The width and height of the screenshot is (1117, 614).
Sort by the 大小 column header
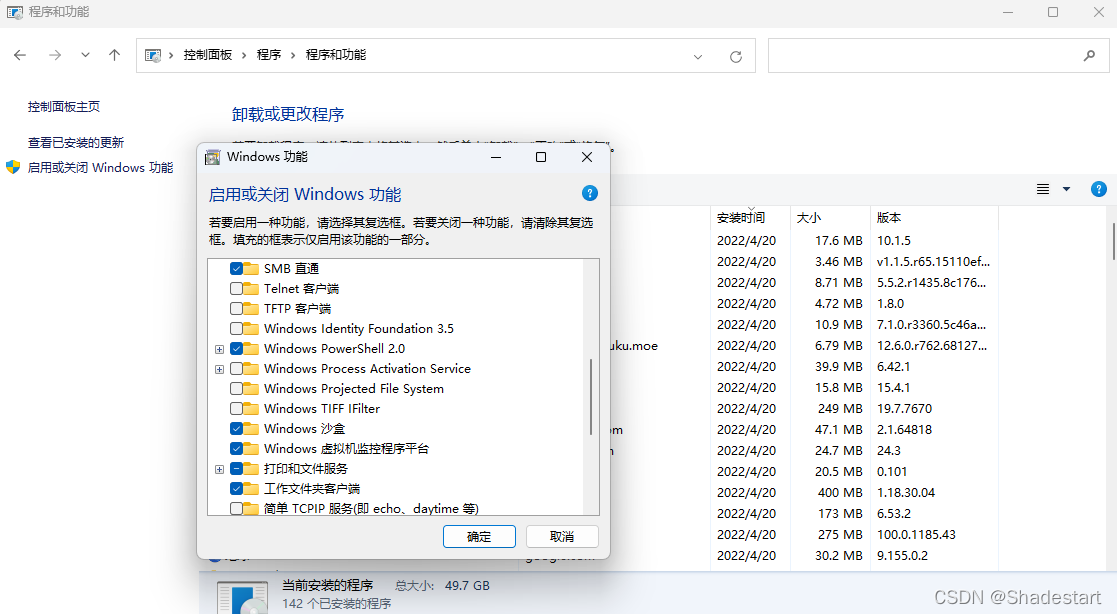830,217
